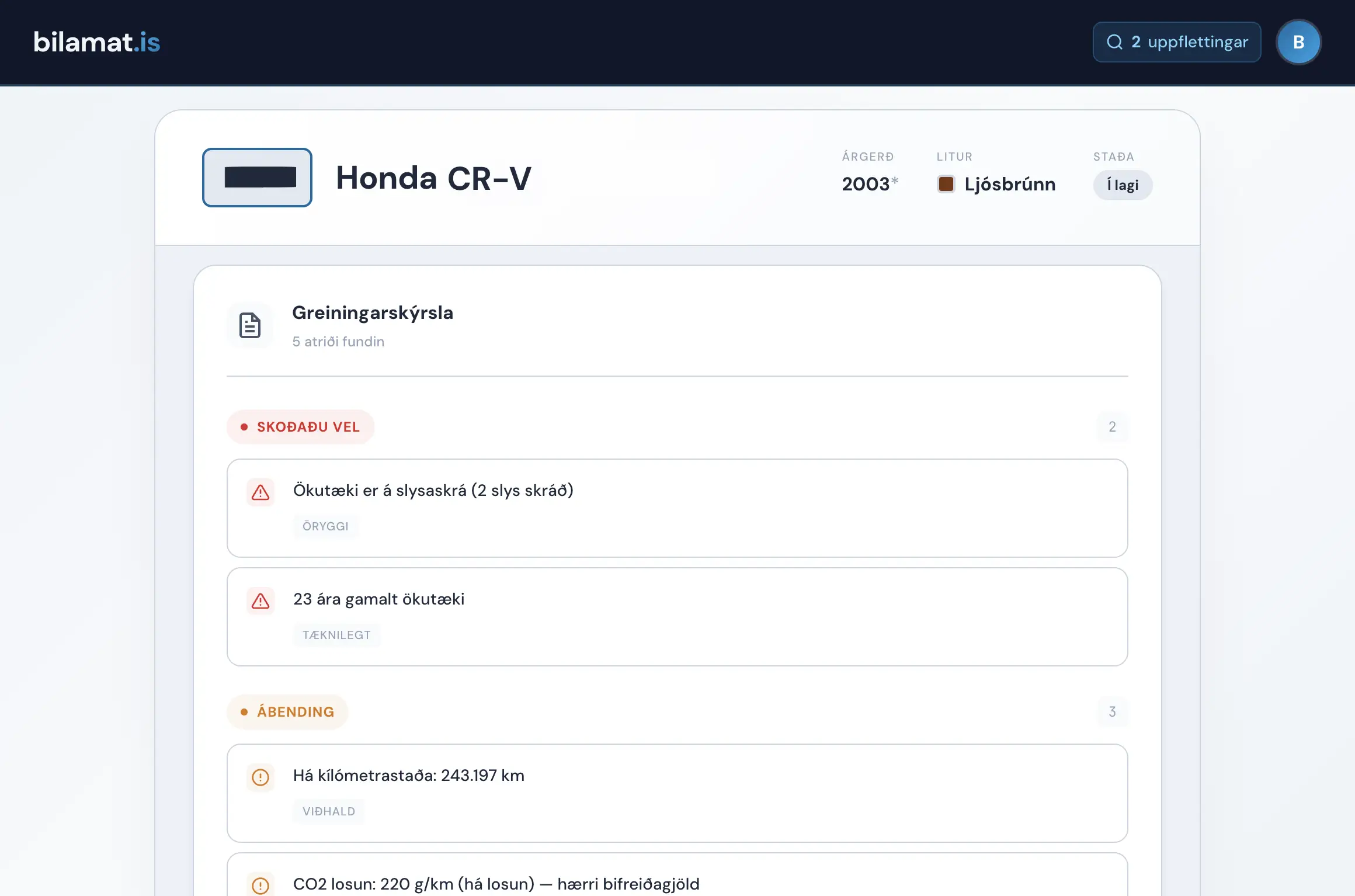Click the Greiningarskýrsla document icon
This screenshot has height=896, width=1355.
coord(250,325)
